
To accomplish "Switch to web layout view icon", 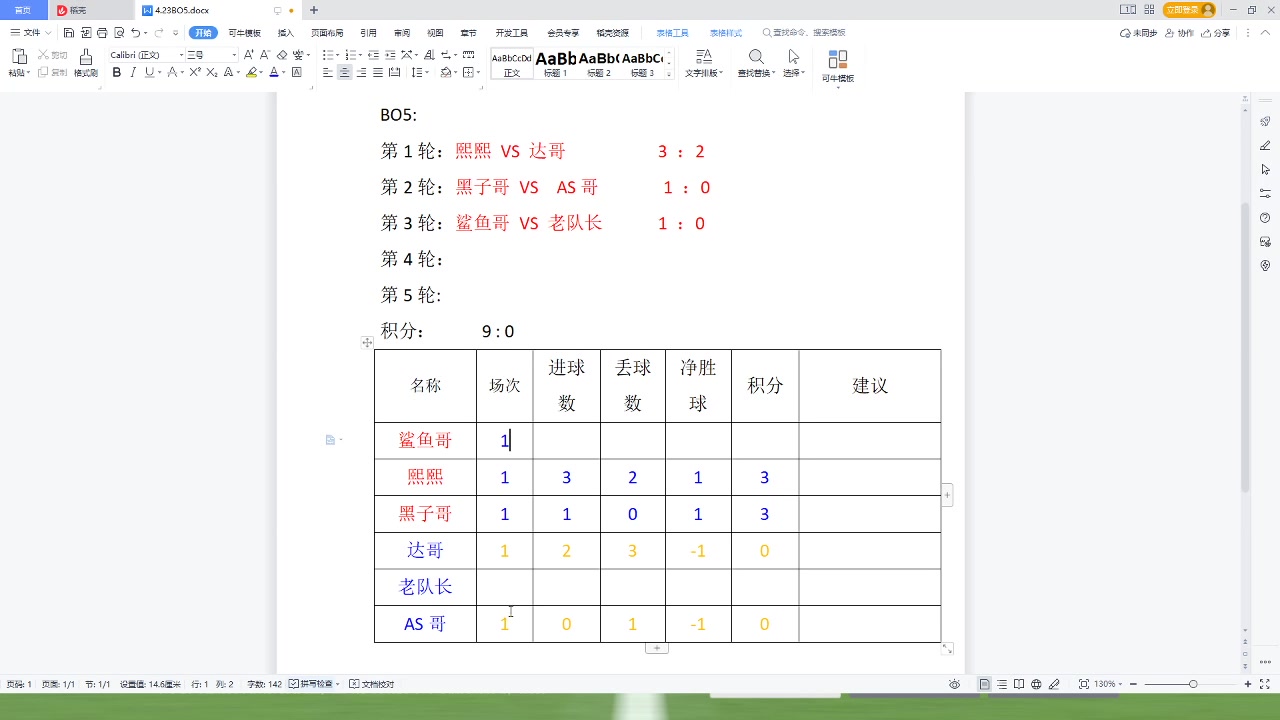I will pyautogui.click(x=1036, y=684).
